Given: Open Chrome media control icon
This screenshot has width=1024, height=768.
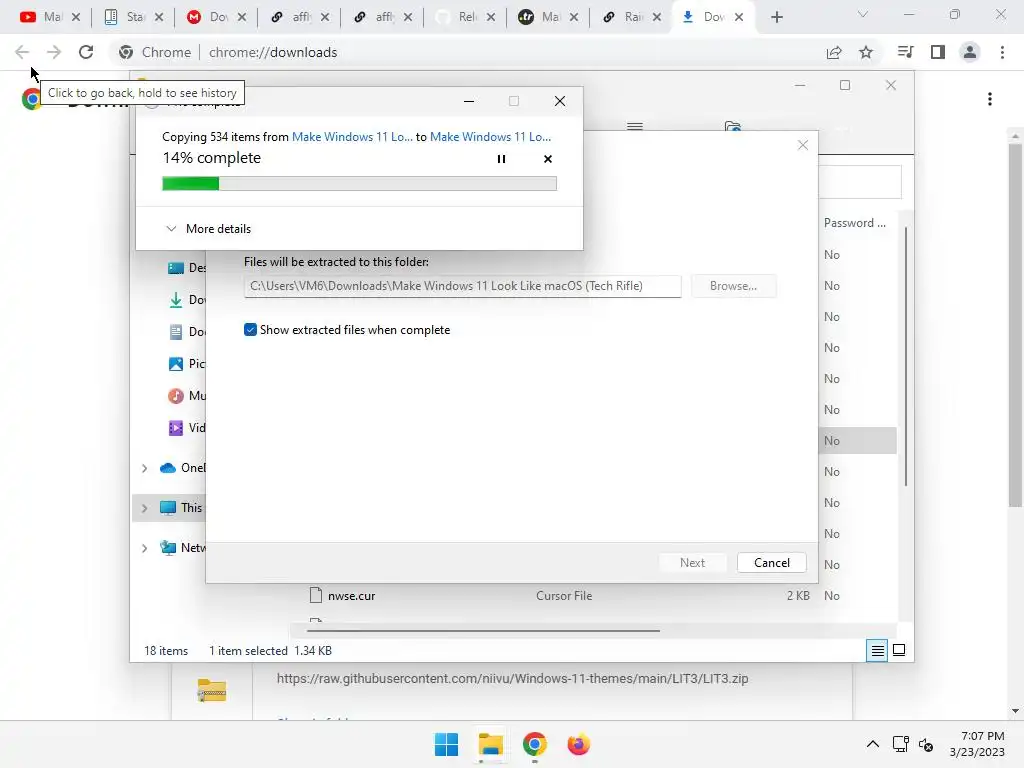Looking at the screenshot, I should pyautogui.click(x=905, y=52).
